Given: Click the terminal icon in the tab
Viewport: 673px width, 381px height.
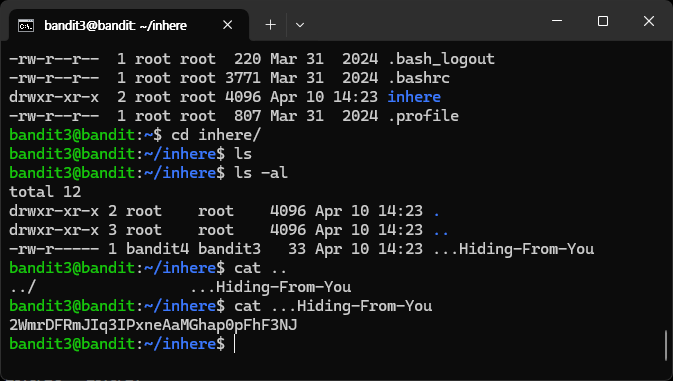Looking at the screenshot, I should point(26,26).
